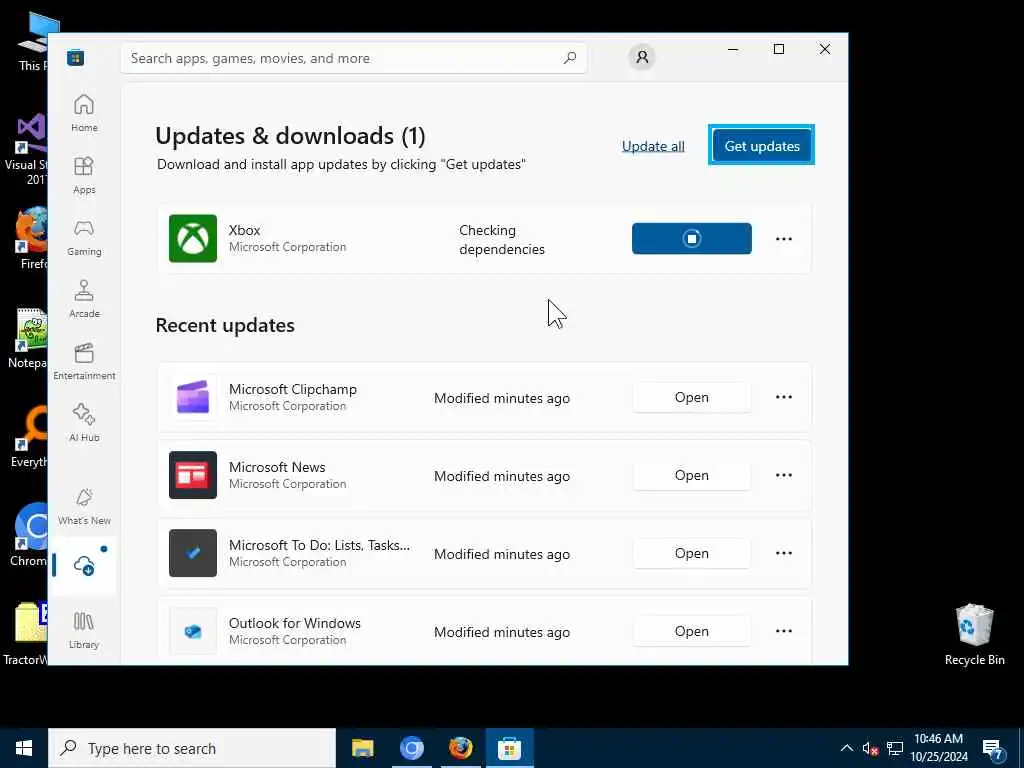Click the Microsoft News app icon
Viewport: 1024px width, 768px height.
[x=193, y=475]
